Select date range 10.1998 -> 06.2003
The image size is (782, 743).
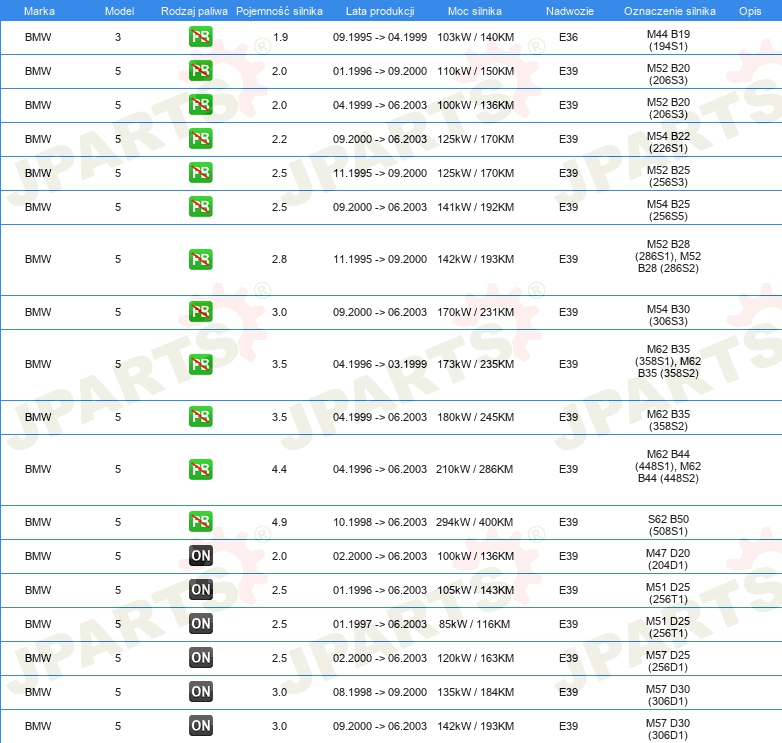(x=380, y=522)
